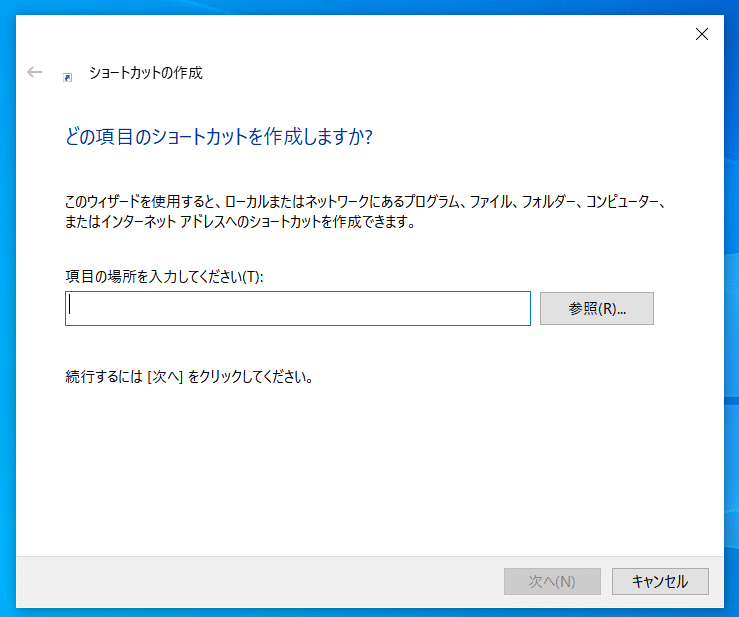Click the heading どの項目のショートカットを作成しますか?
Screen dimensions: 739x617
219,137
